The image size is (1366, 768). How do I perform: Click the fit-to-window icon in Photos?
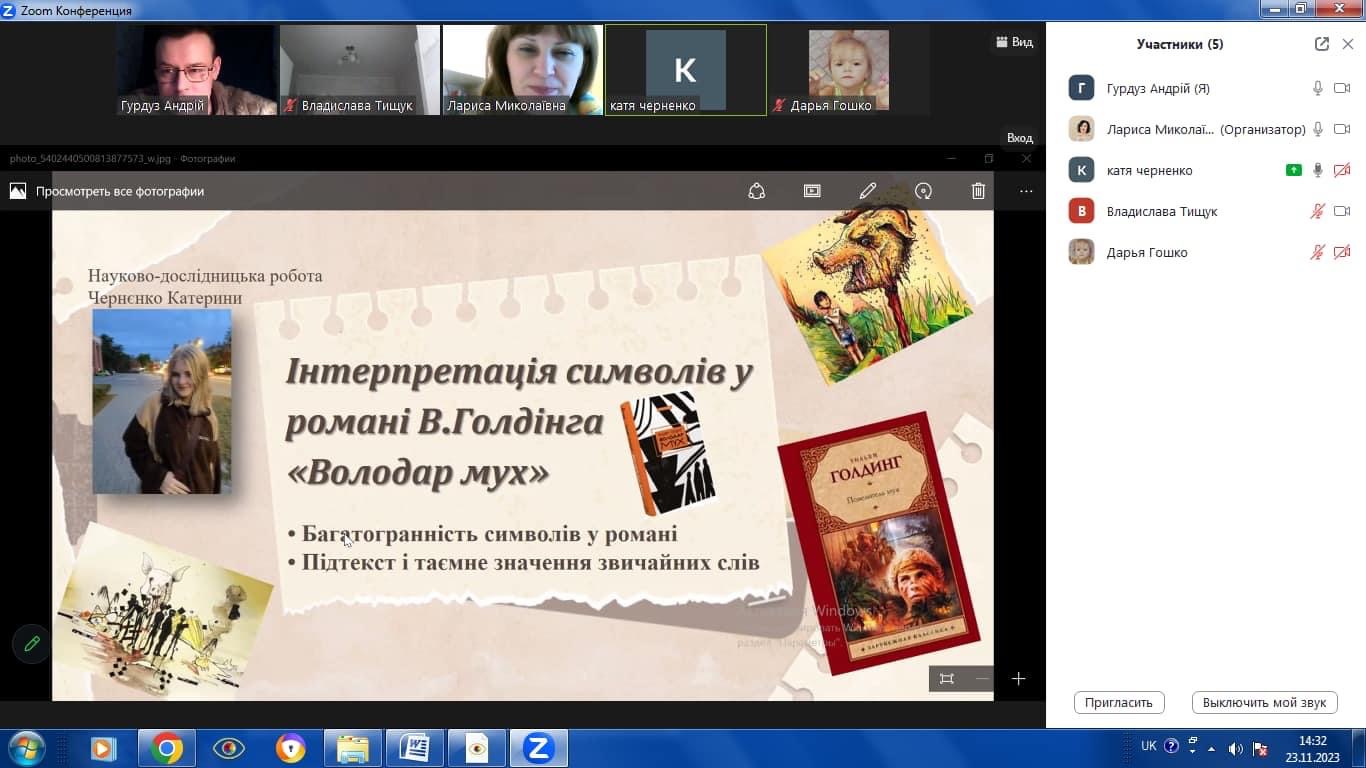(x=946, y=679)
